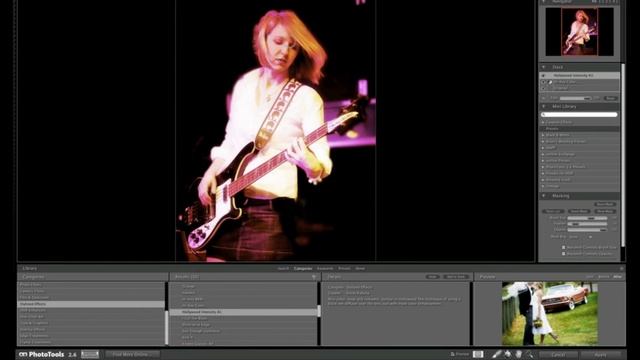Click the preview mode icon beside Preview checkbox
The height and width of the screenshot is (360, 640).
point(478,354)
